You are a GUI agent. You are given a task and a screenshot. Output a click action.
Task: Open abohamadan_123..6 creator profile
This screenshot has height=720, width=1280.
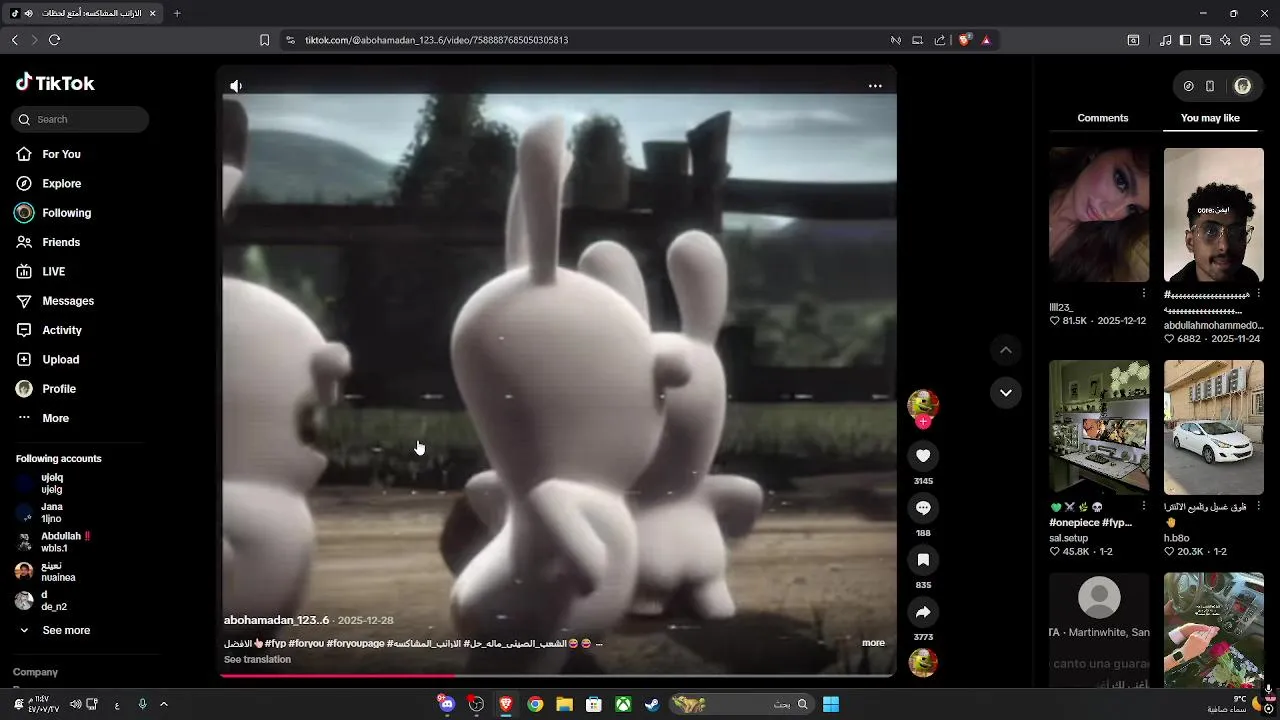click(x=276, y=620)
